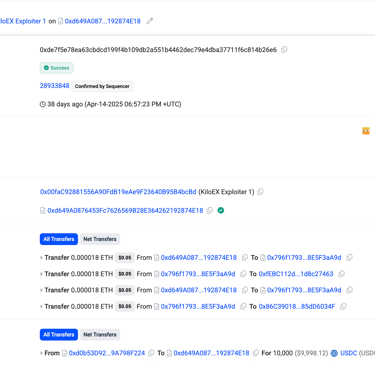Edit the private name tag pencil icon
The image size is (375, 366).
(x=150, y=21)
